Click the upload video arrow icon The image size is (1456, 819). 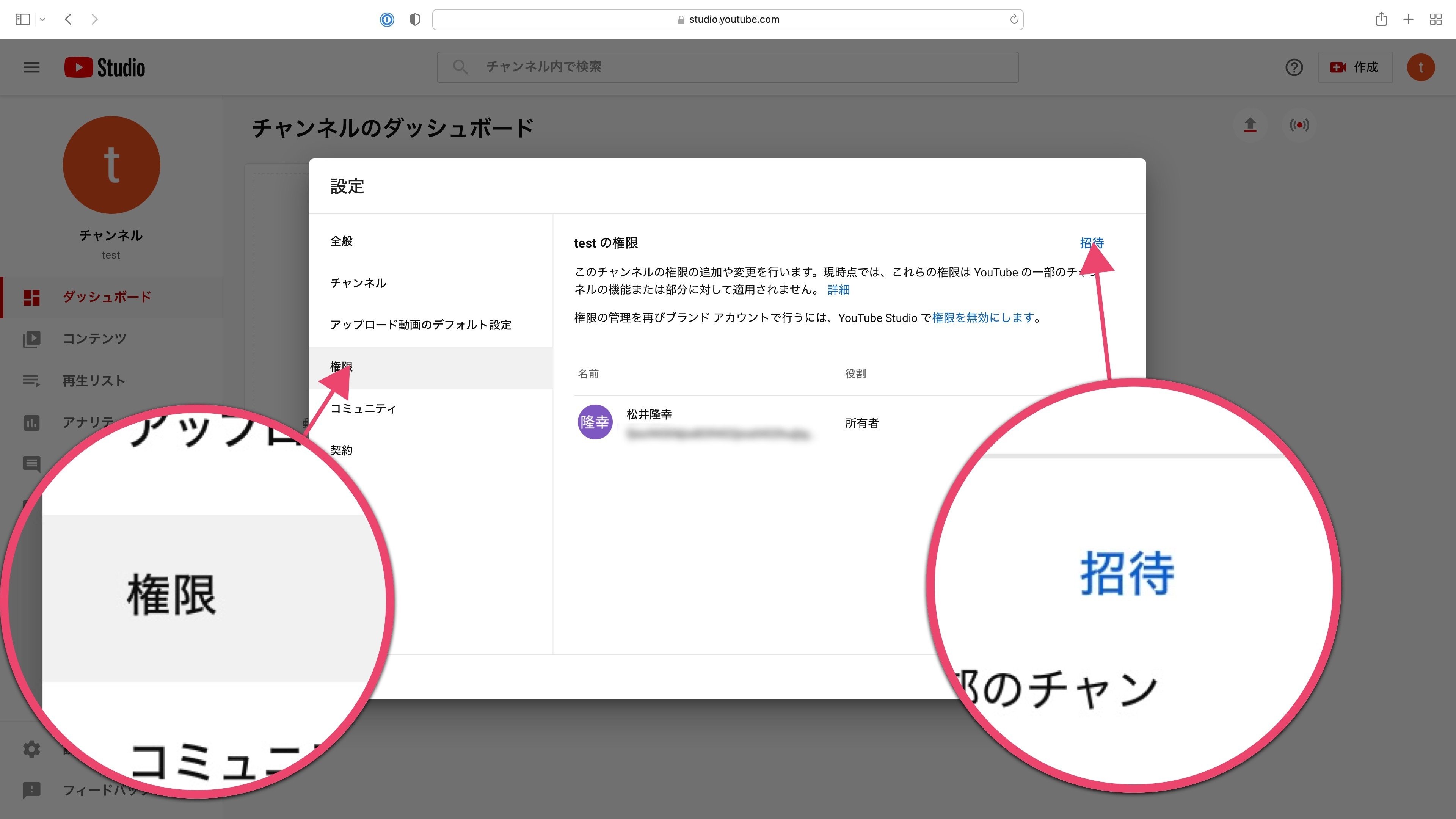[x=1250, y=125]
